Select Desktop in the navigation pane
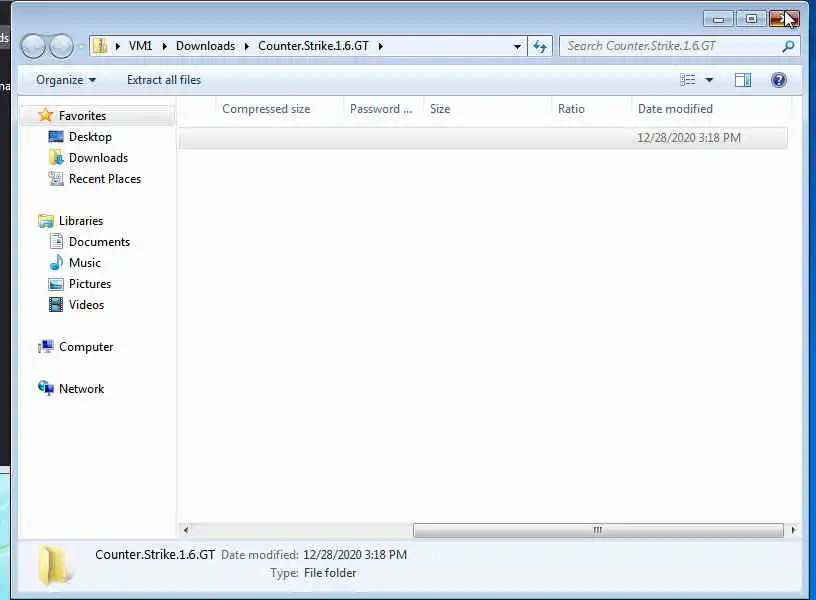Viewport: 816px width, 600px height. tap(90, 137)
